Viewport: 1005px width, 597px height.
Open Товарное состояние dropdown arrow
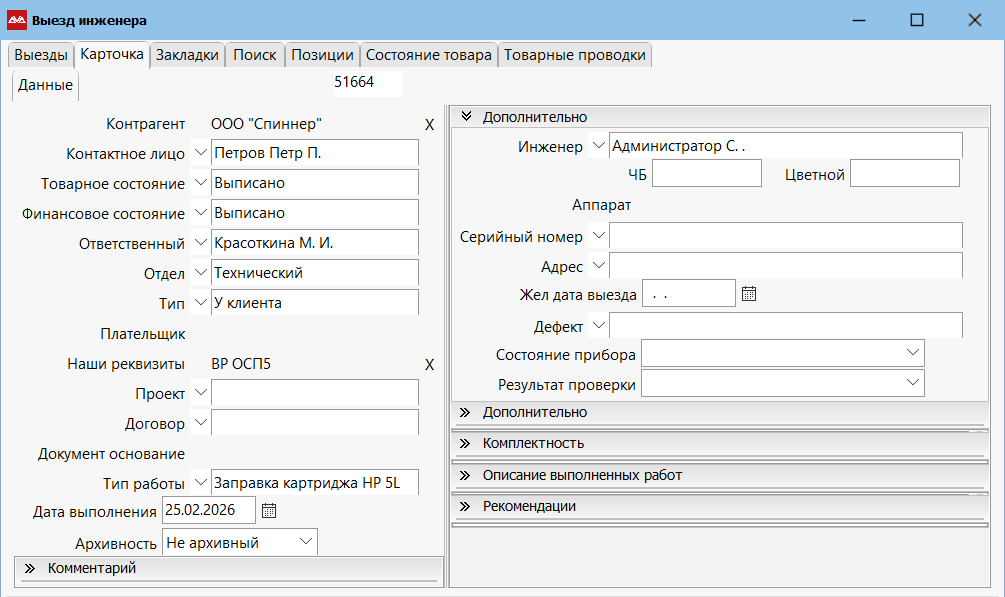pyautogui.click(x=200, y=183)
